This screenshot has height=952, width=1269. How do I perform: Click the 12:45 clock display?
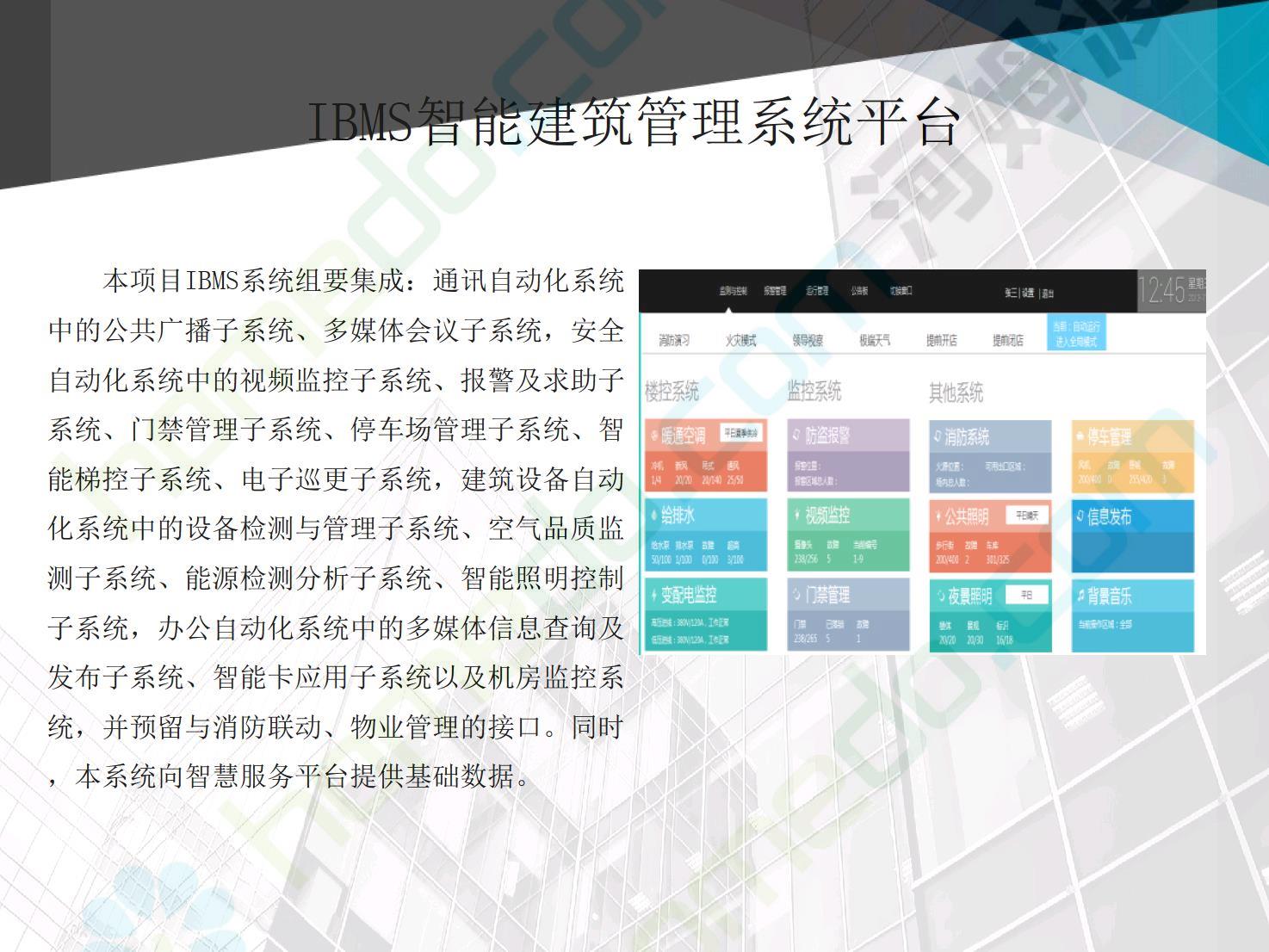coord(1161,291)
